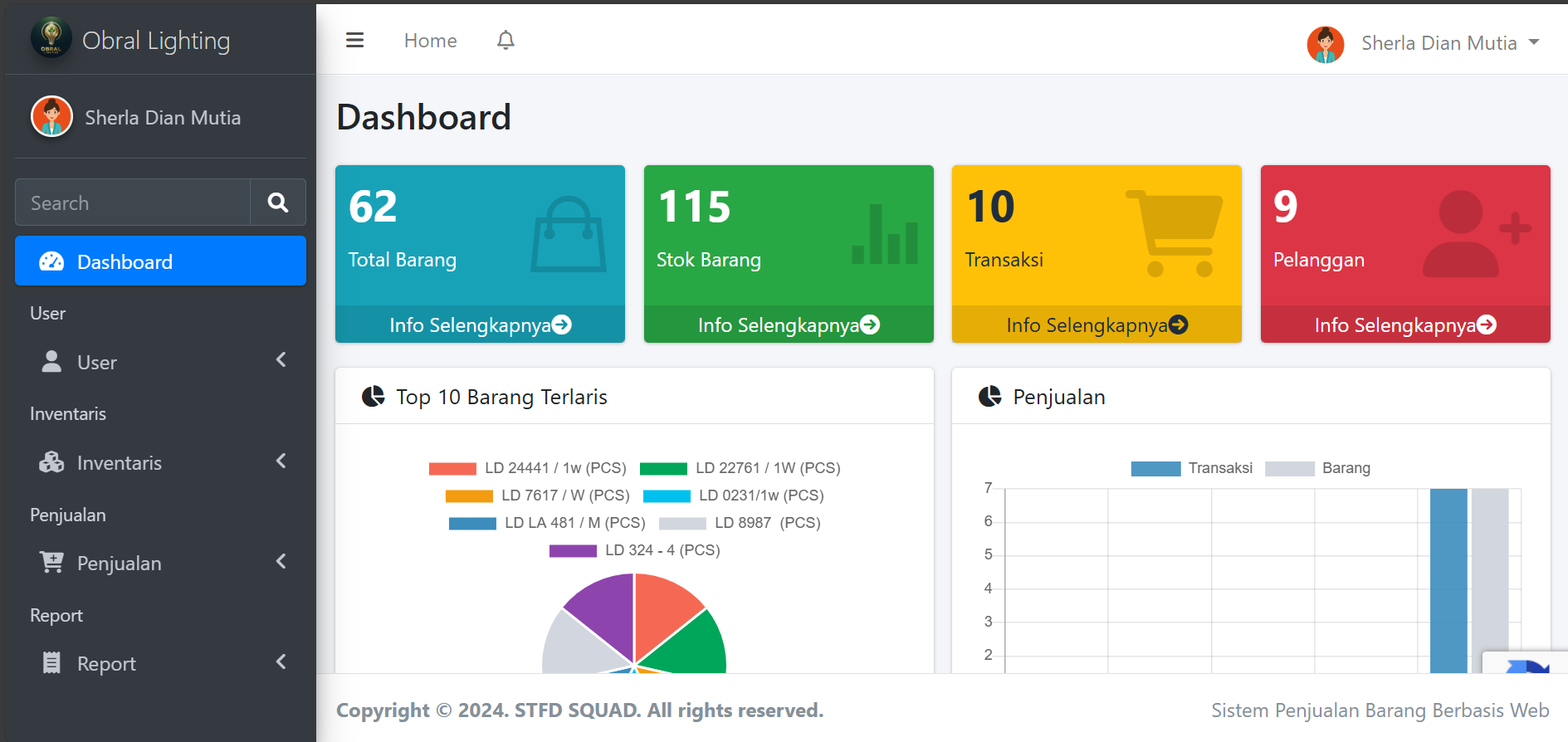Open Info Selengkapnya for Total Barang
Screen dimensions: 1568x742
coord(480,325)
